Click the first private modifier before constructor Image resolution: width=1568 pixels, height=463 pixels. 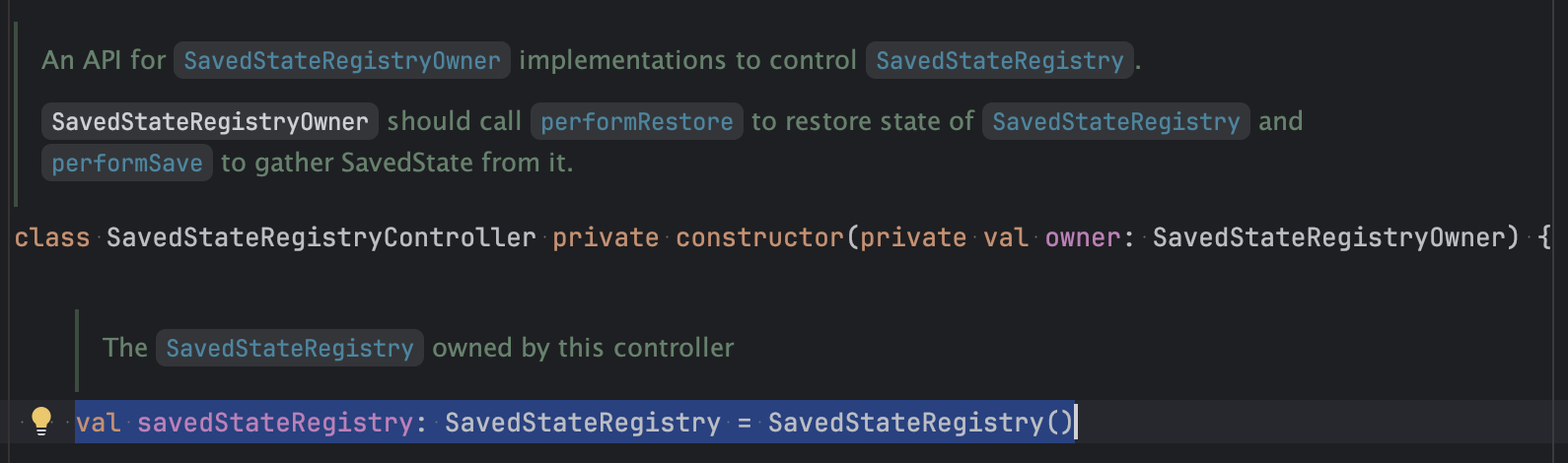pyautogui.click(x=606, y=237)
